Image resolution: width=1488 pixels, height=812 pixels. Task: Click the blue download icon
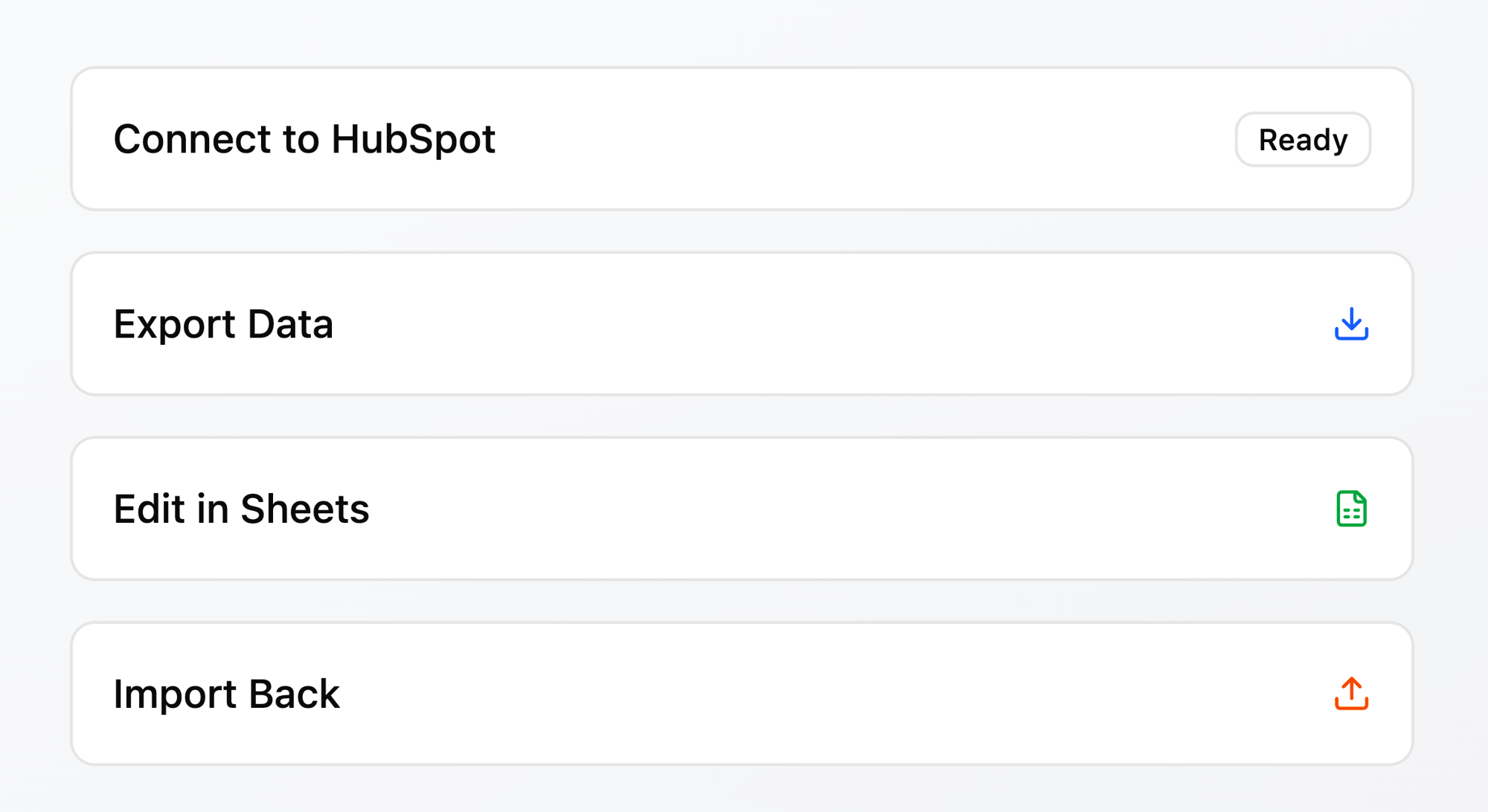click(1351, 324)
